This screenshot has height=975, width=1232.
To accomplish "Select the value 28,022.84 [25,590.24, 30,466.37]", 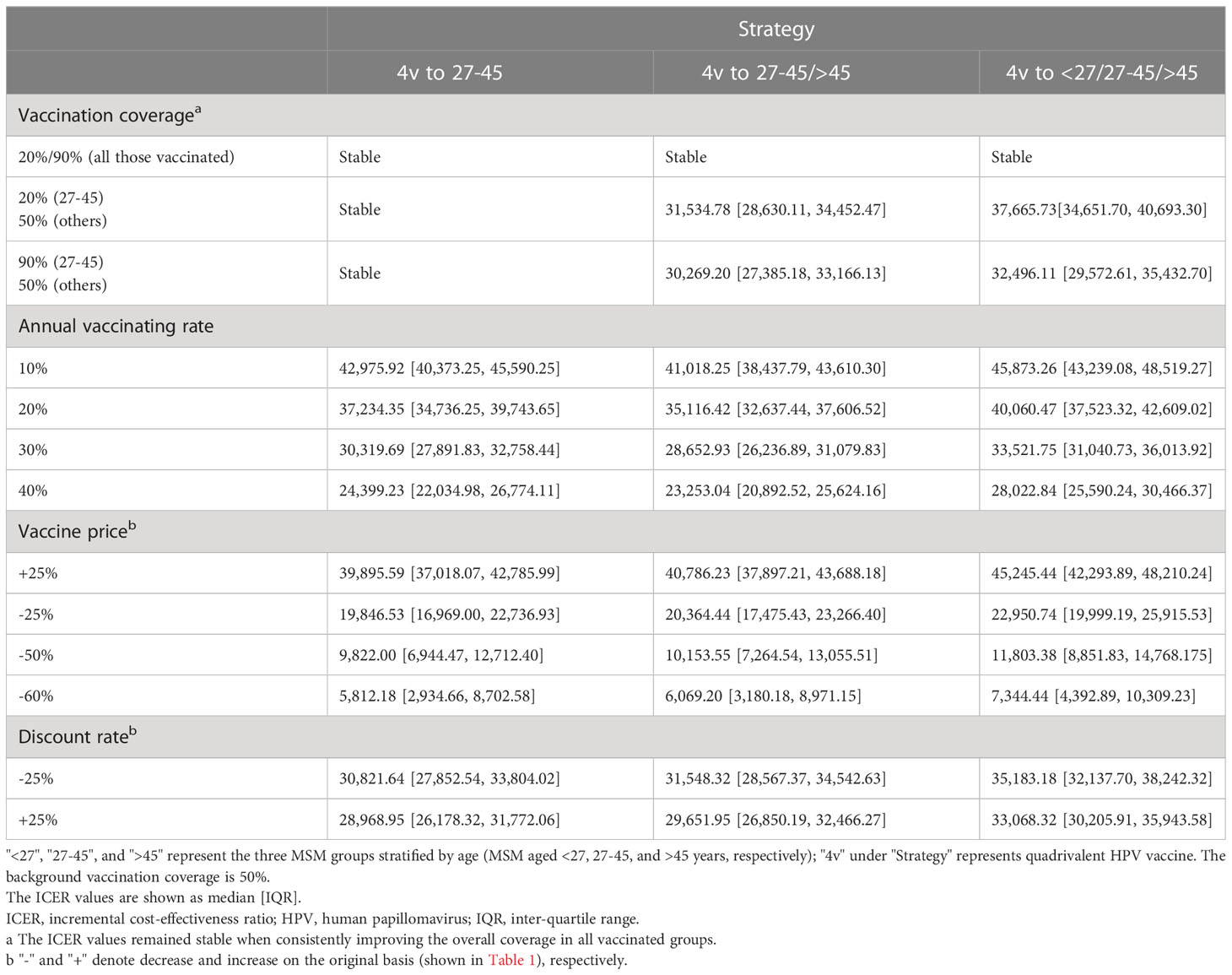I will click(x=1101, y=490).
